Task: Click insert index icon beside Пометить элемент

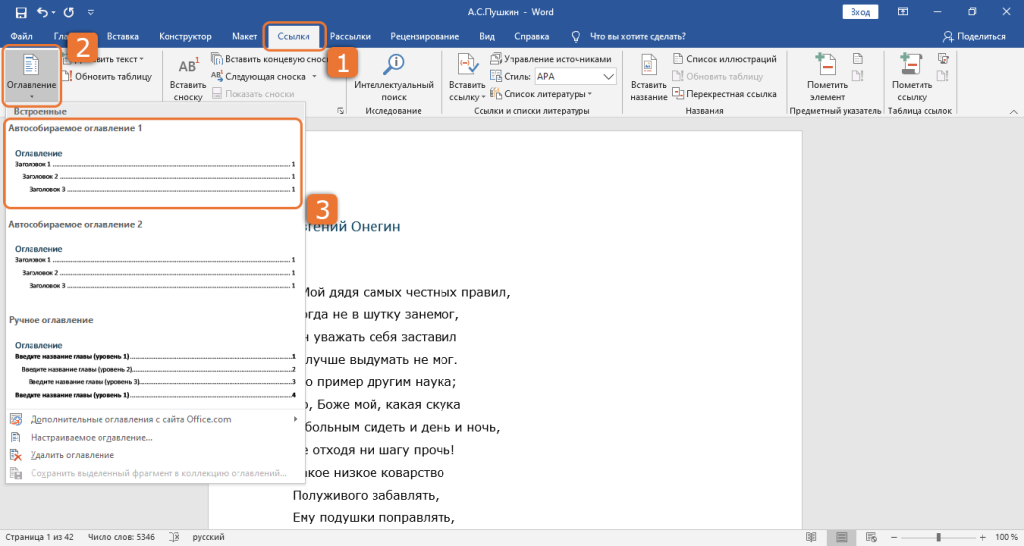Action: [x=857, y=59]
